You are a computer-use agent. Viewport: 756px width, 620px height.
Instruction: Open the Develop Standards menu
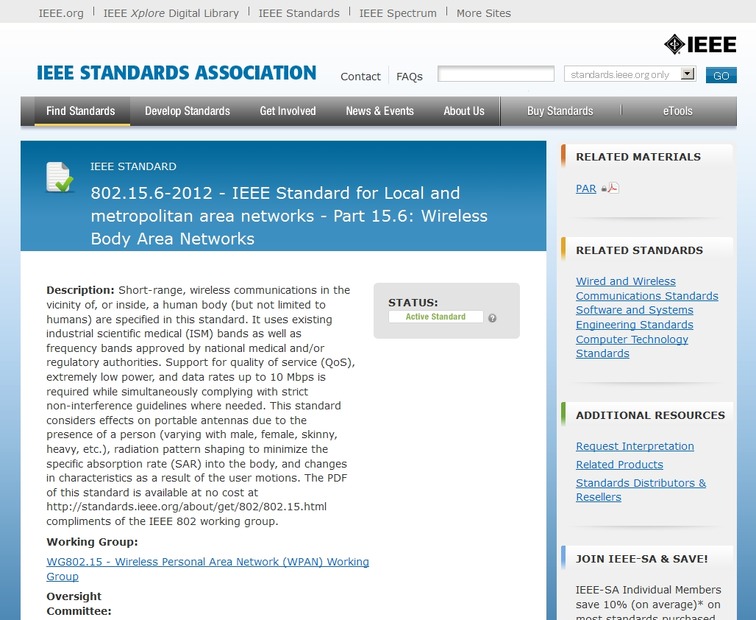188,111
